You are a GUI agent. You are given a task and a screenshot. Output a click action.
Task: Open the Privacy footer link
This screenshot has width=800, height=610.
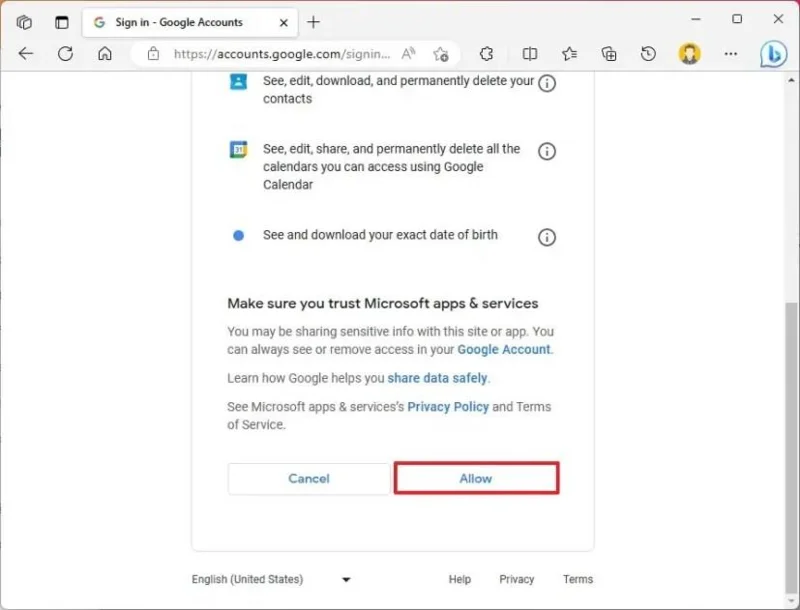click(516, 579)
